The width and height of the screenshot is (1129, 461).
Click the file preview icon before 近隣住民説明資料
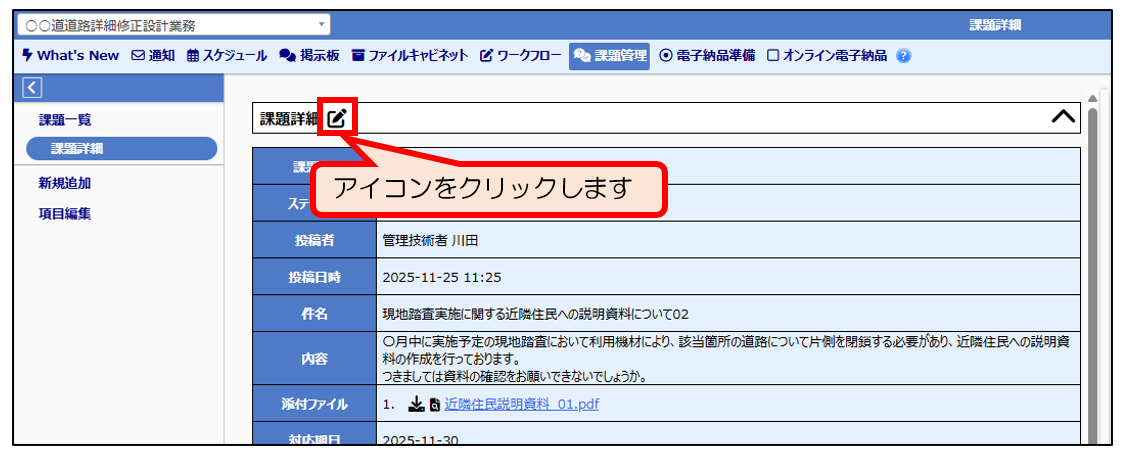[x=434, y=405]
